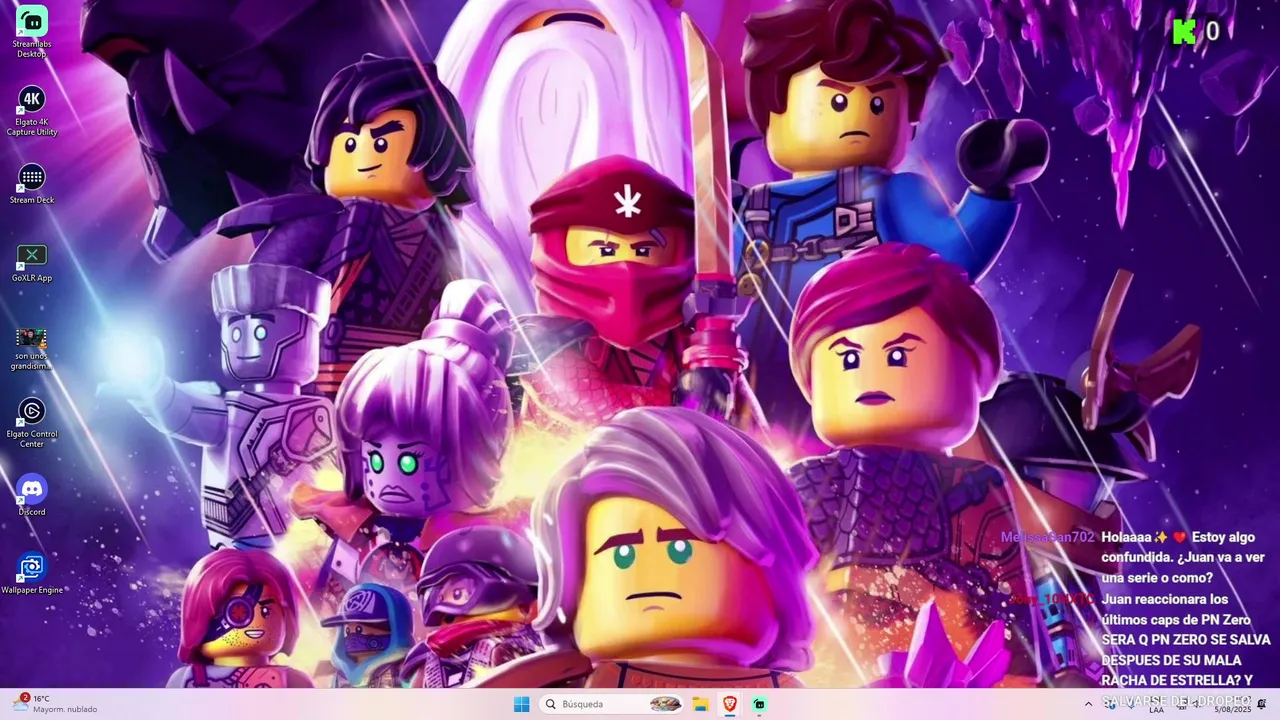Open the notification bell in taskbar
The height and width of the screenshot is (720, 1280).
(1262, 704)
